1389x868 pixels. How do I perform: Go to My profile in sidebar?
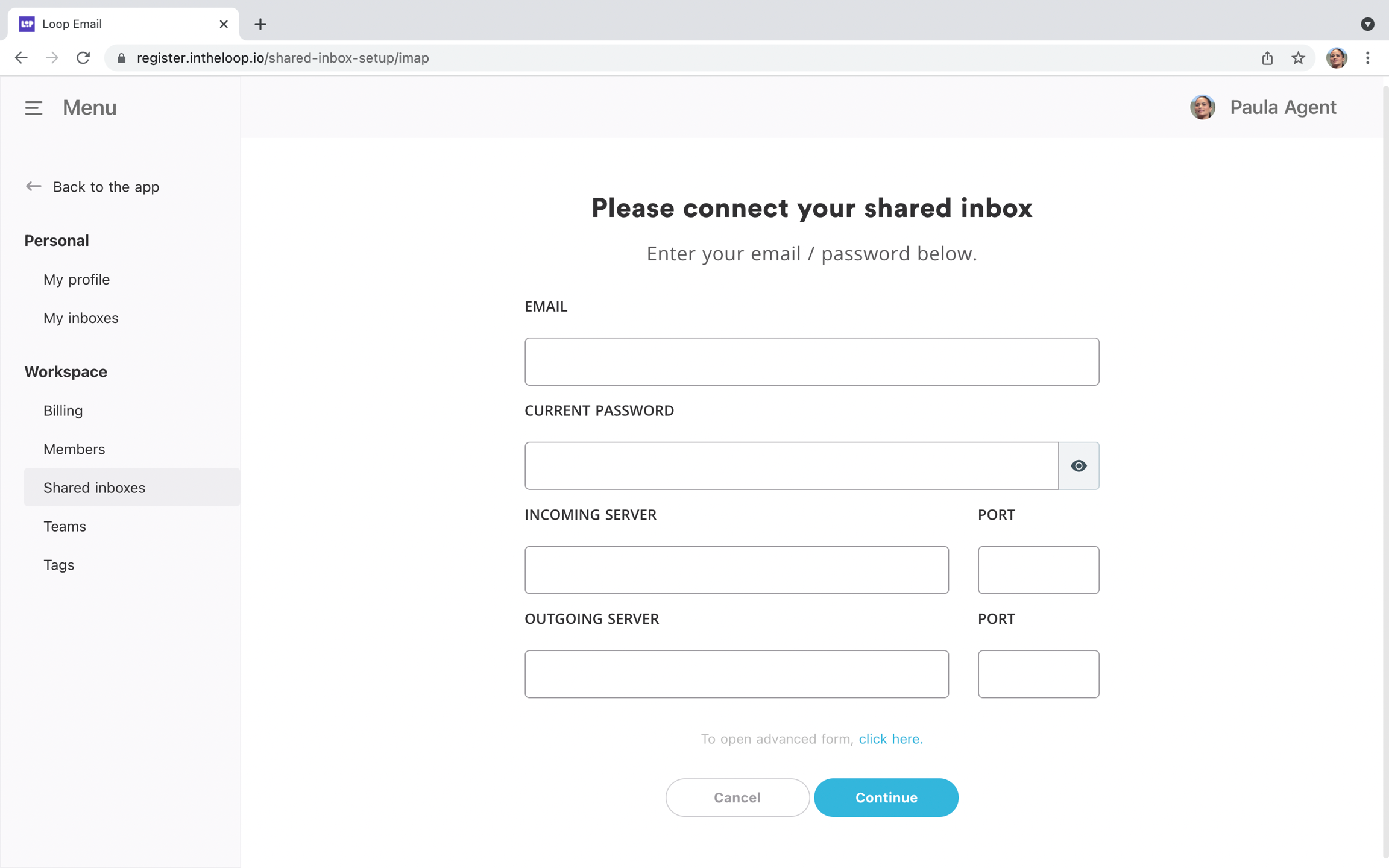(x=77, y=280)
